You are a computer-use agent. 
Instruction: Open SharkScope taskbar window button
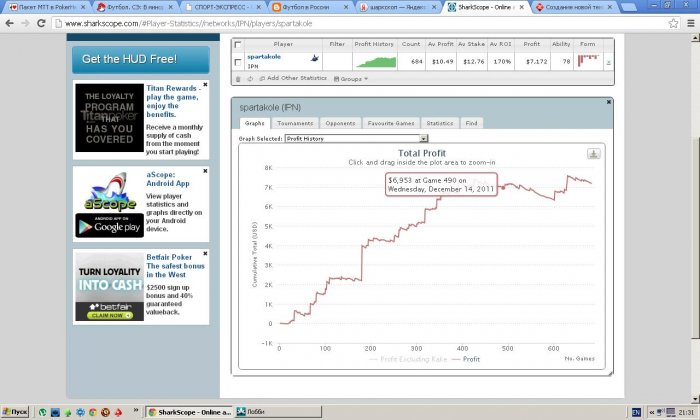(189, 412)
